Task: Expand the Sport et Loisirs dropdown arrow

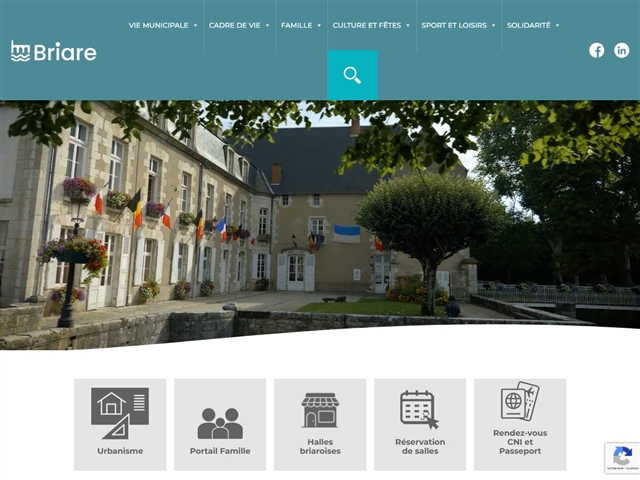Action: point(493,25)
